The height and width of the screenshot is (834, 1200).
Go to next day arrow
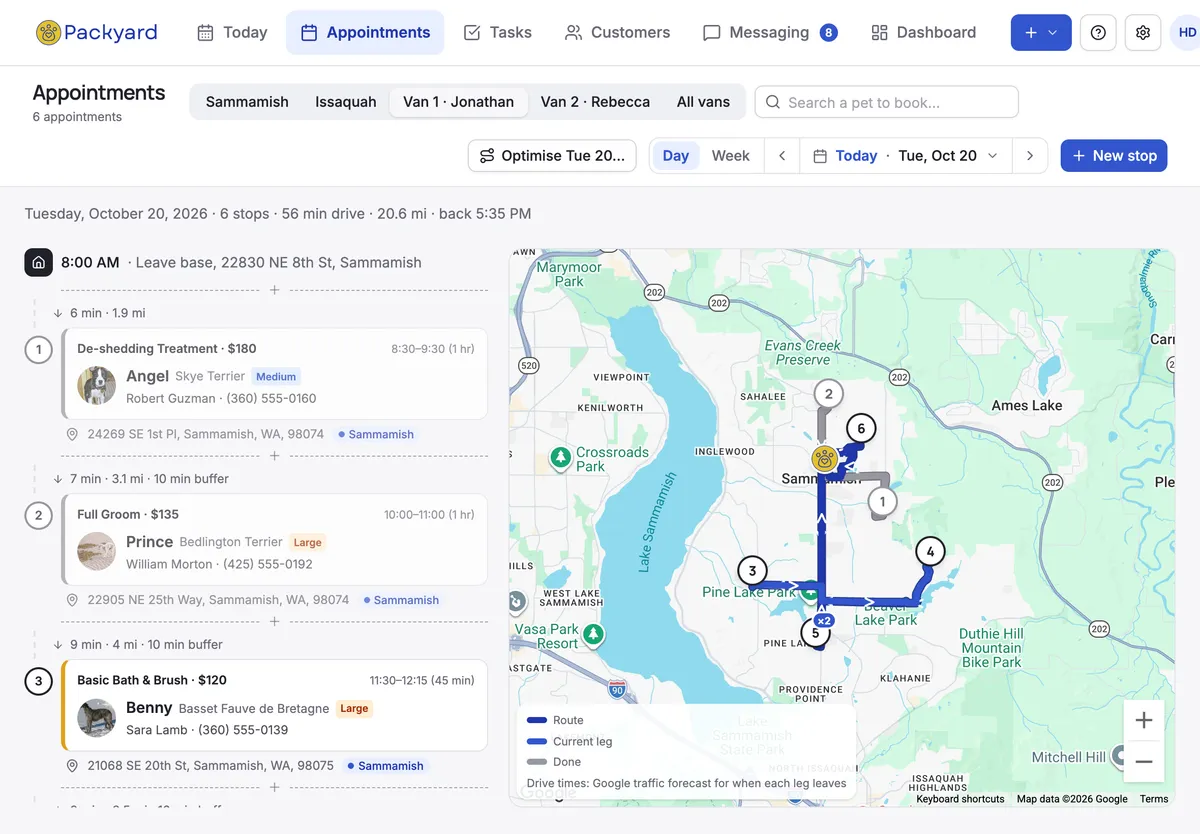(1030, 156)
